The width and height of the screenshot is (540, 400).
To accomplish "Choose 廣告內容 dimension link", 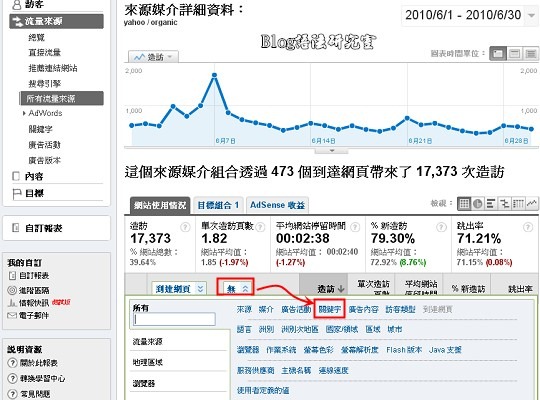I will click(x=364, y=309).
